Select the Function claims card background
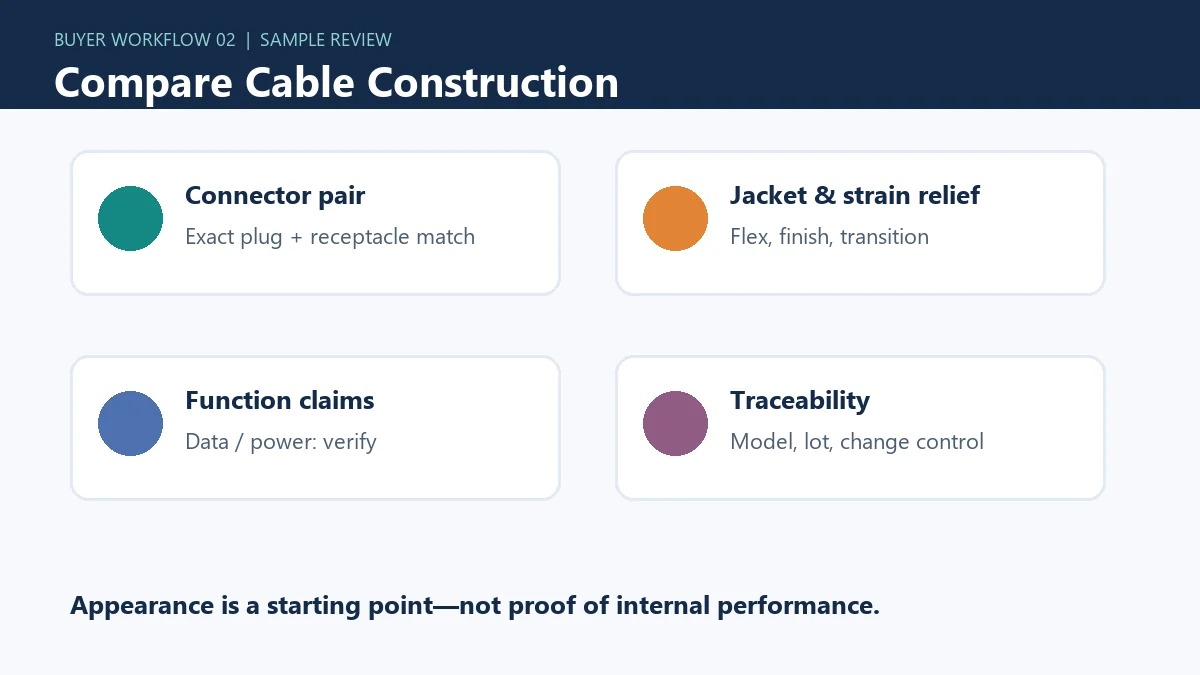Image resolution: width=1200 pixels, height=675 pixels. coord(315,428)
